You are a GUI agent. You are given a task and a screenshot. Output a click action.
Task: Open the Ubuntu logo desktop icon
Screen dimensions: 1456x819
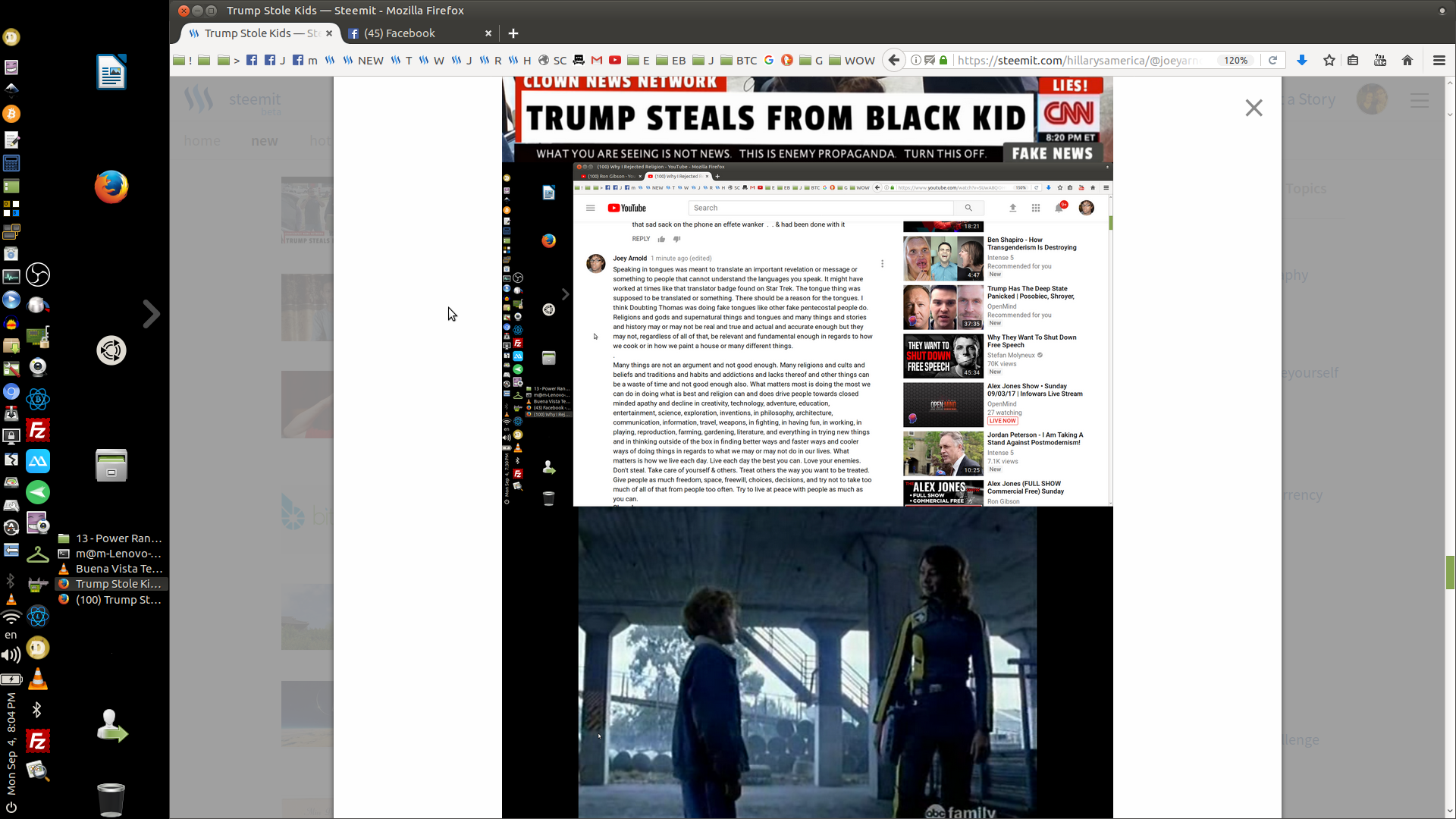(x=111, y=350)
